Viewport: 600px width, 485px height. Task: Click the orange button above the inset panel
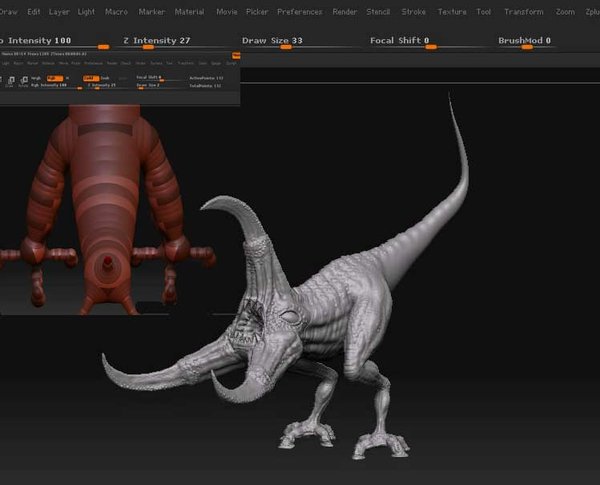pos(236,56)
